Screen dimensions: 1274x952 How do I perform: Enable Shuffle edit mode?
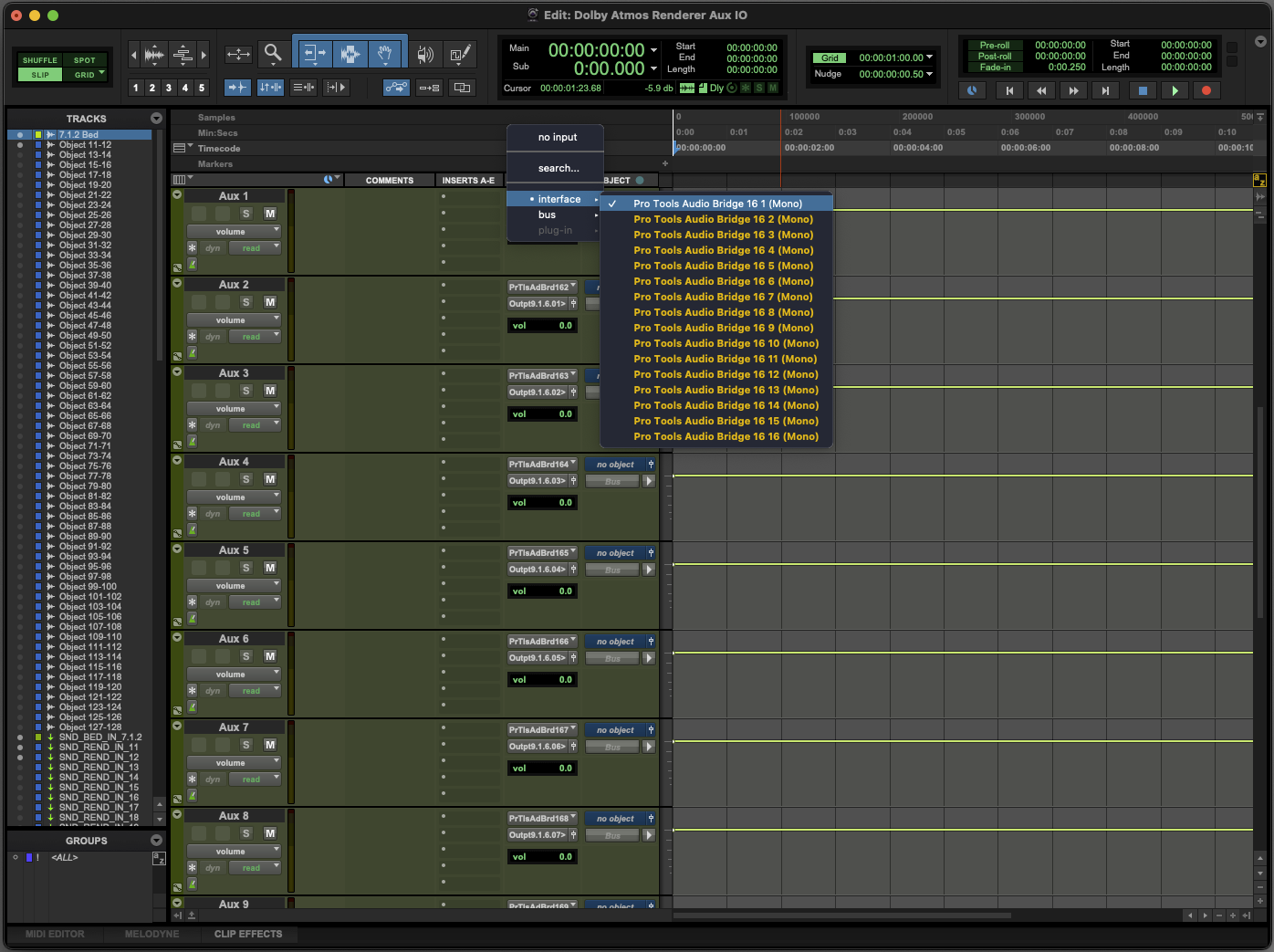click(x=40, y=60)
